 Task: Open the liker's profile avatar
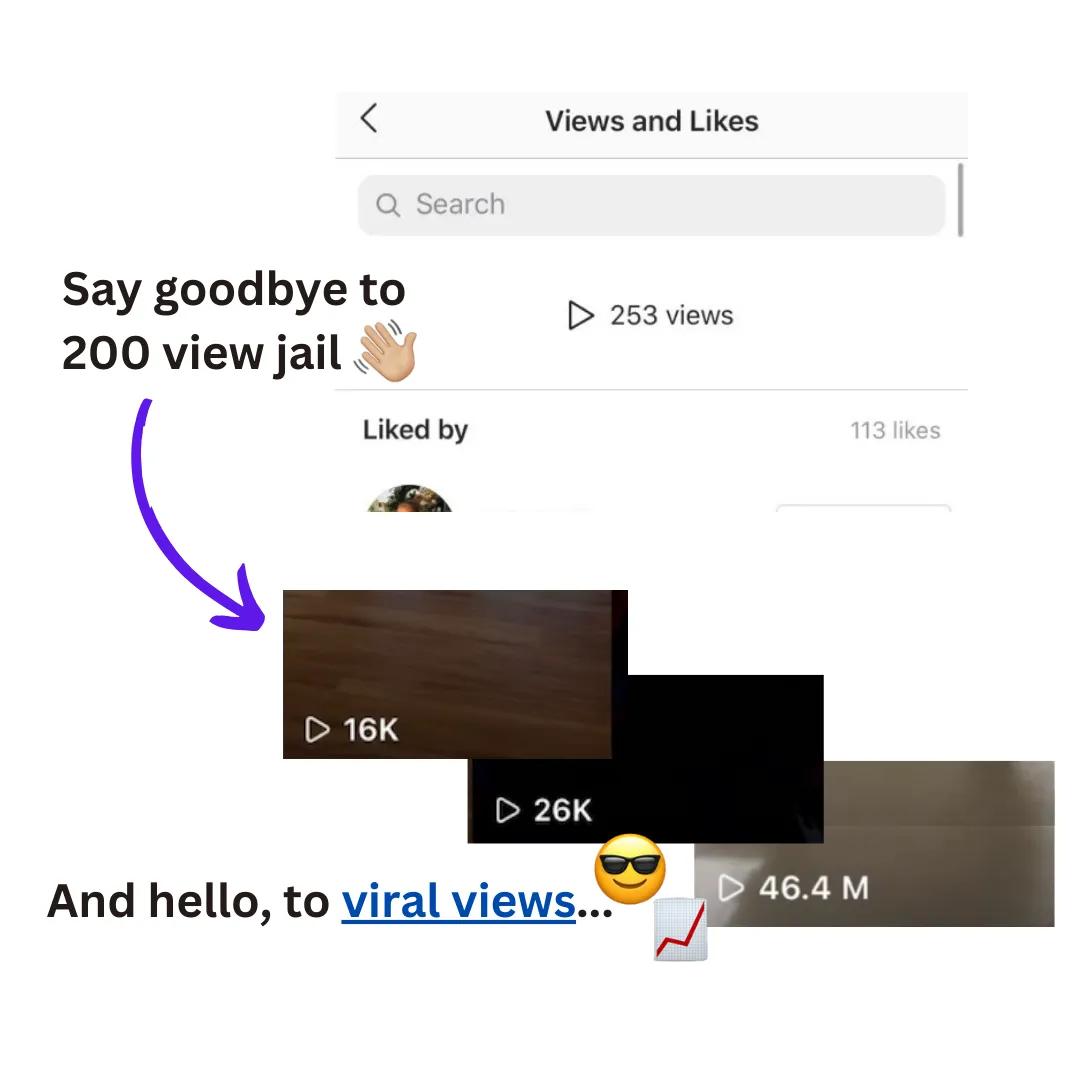409,498
